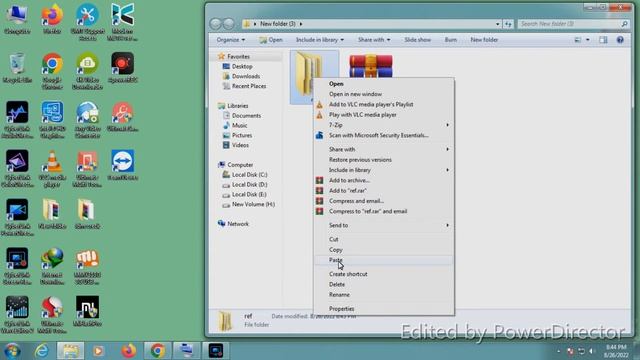Image resolution: width=640 pixels, height=360 pixels.
Task: Choose Copy in the context menu
Action: pos(384,250)
